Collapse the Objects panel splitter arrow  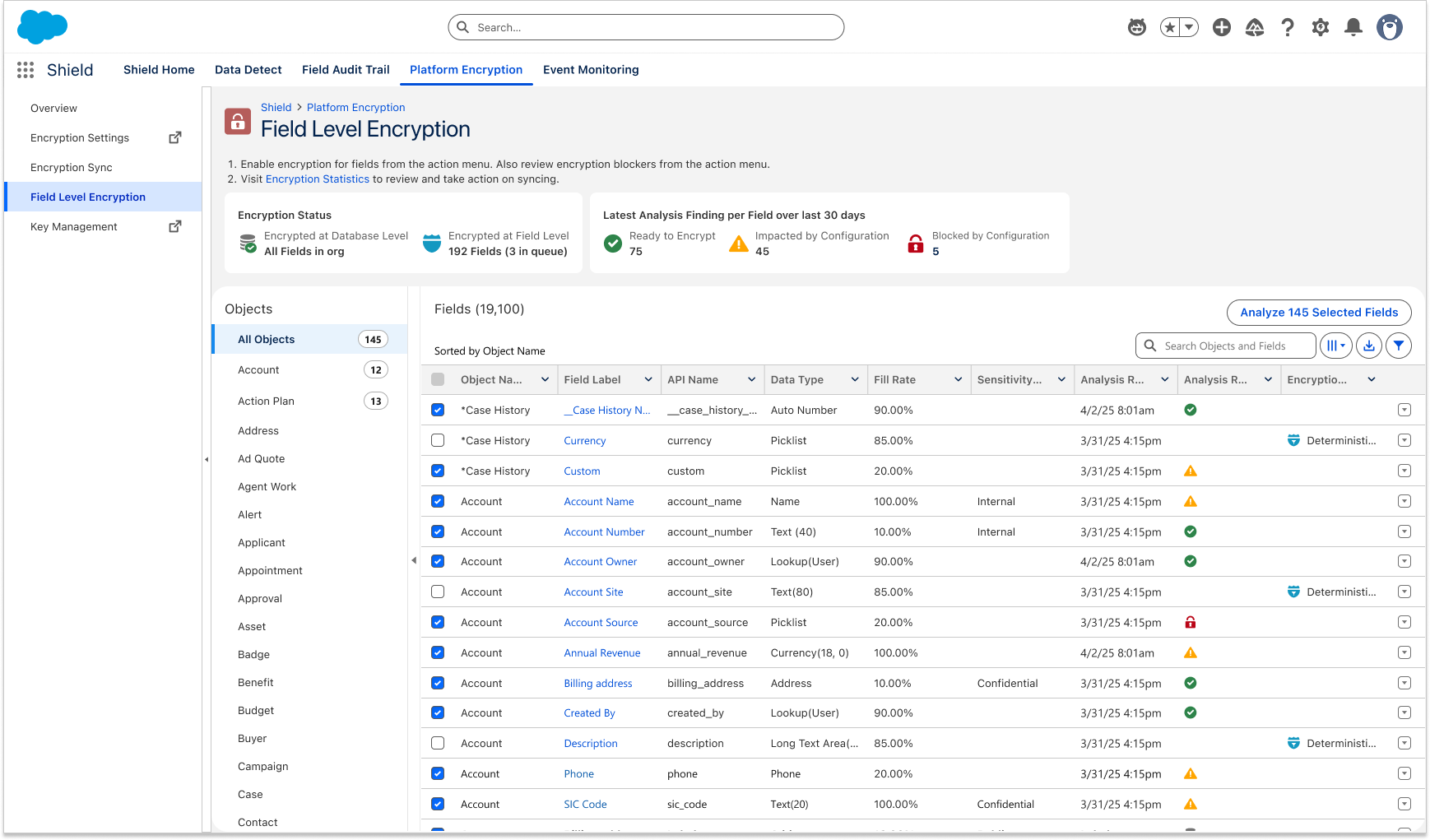(x=414, y=560)
